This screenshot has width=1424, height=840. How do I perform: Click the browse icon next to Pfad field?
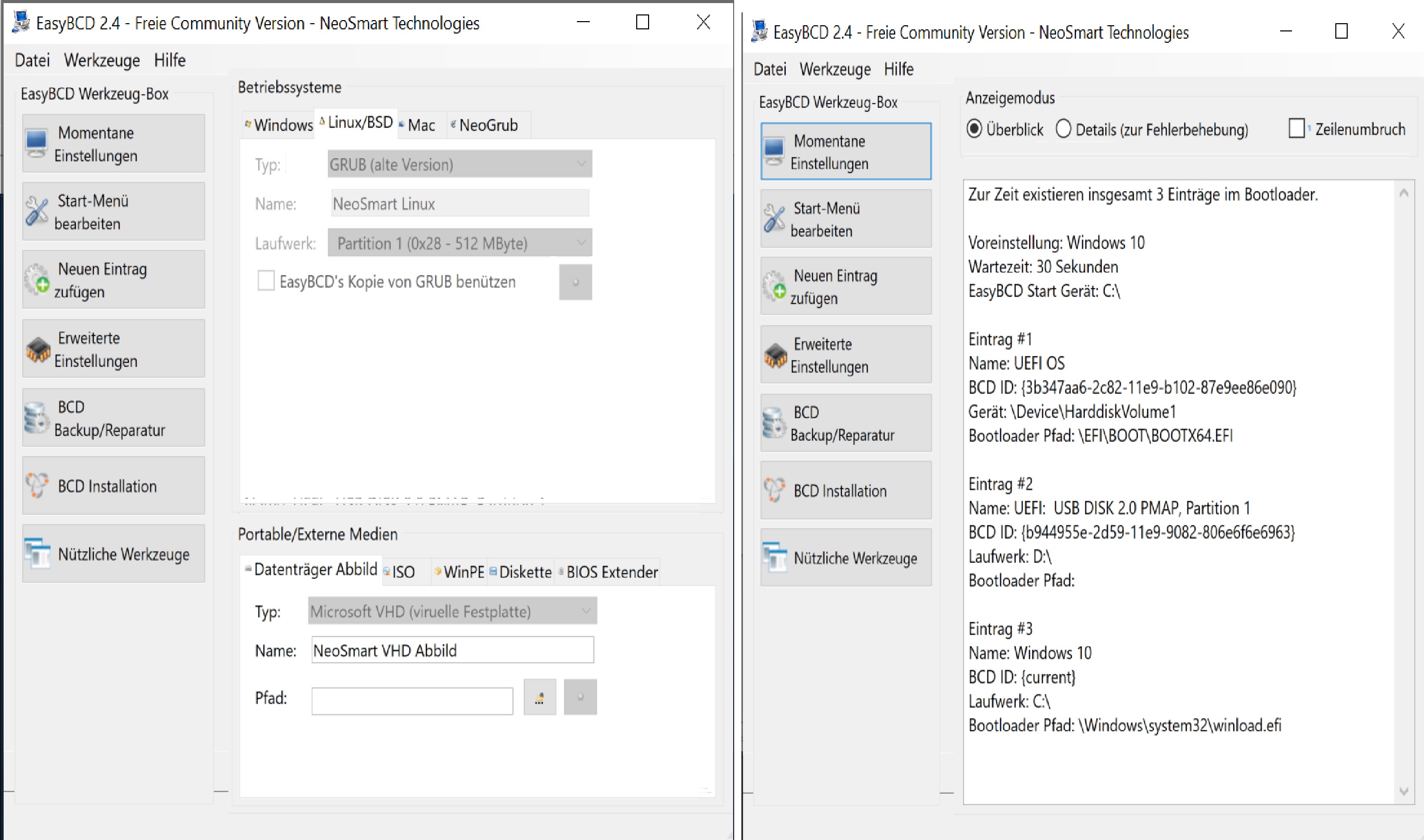point(540,697)
